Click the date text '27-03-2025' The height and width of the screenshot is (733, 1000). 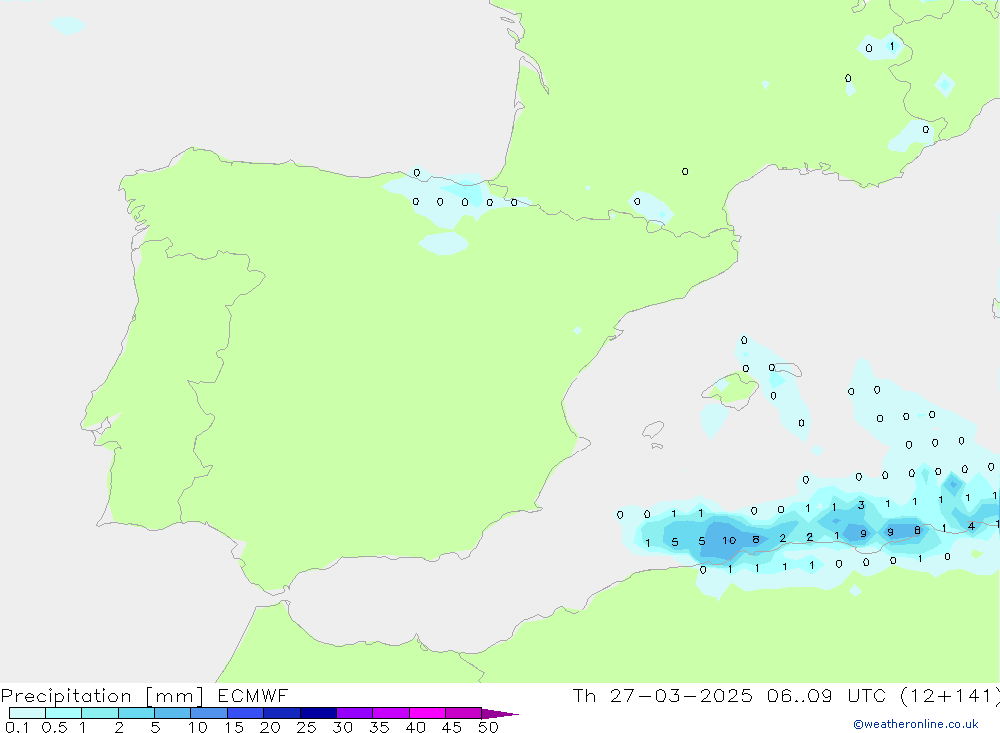680,695
